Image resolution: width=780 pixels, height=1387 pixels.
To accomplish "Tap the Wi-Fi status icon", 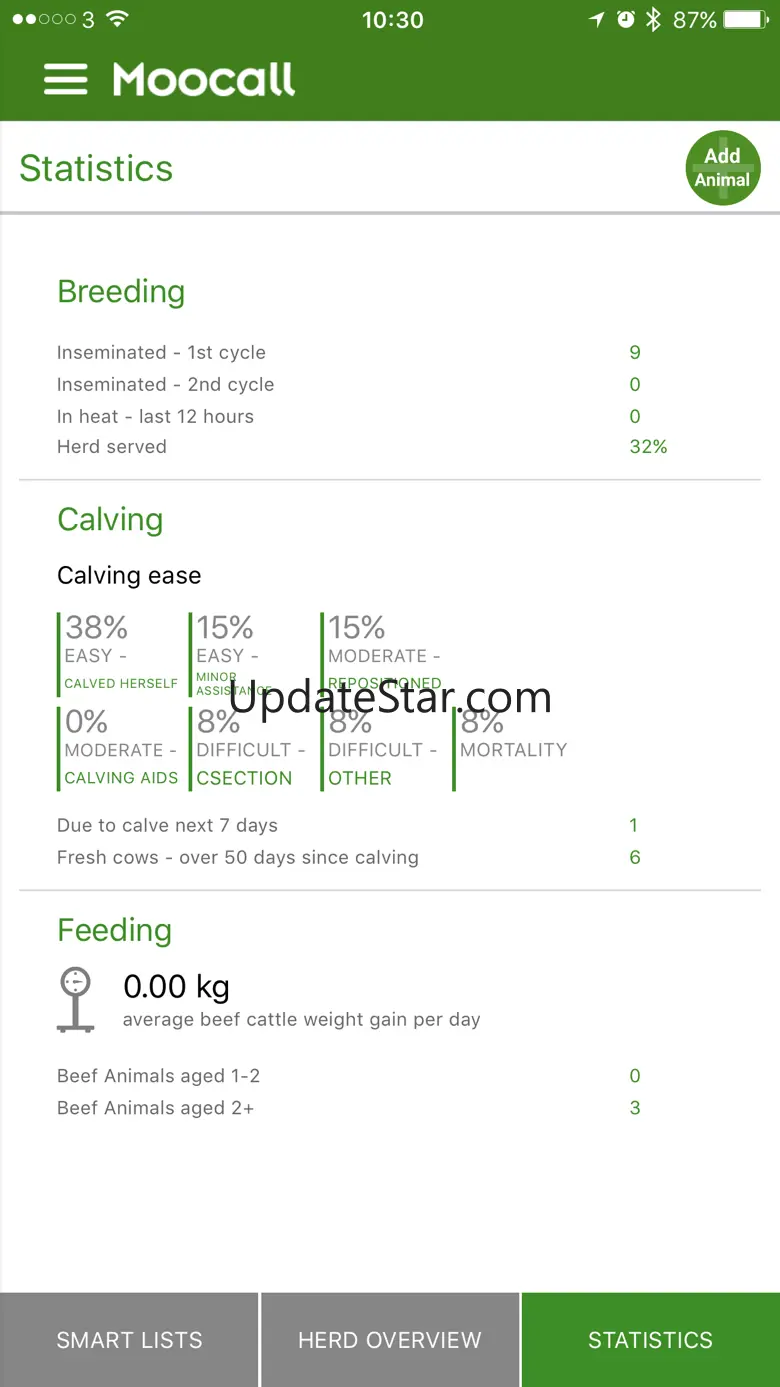I will (x=117, y=20).
